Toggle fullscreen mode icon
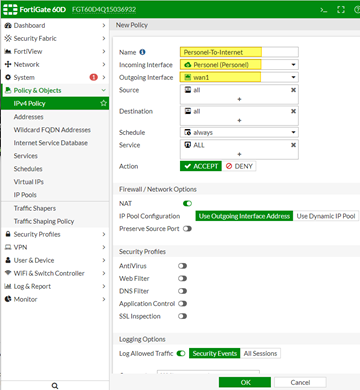 341,10
